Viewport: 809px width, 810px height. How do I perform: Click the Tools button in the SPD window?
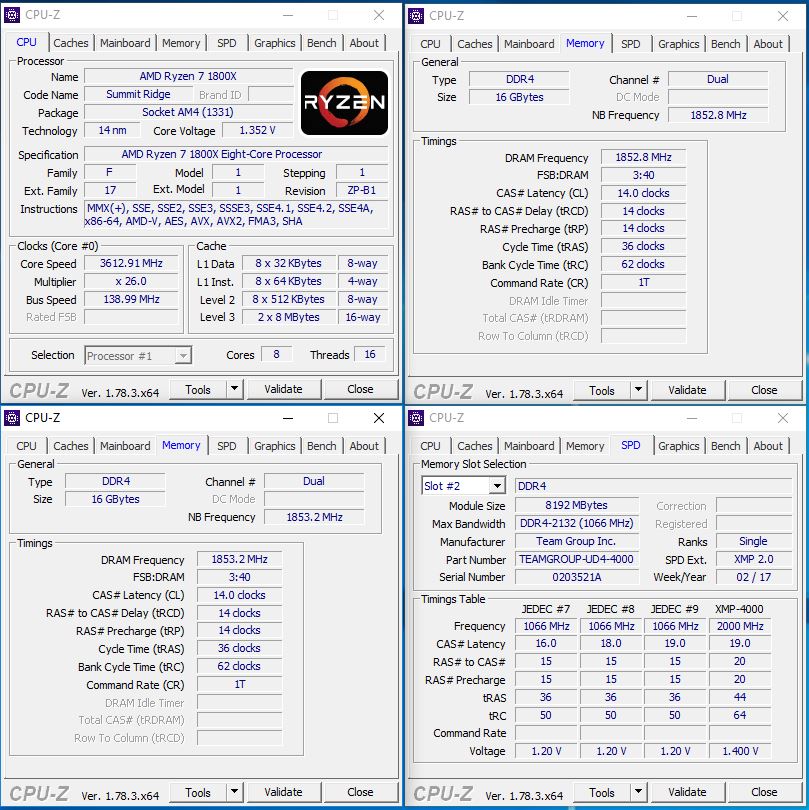tap(602, 792)
